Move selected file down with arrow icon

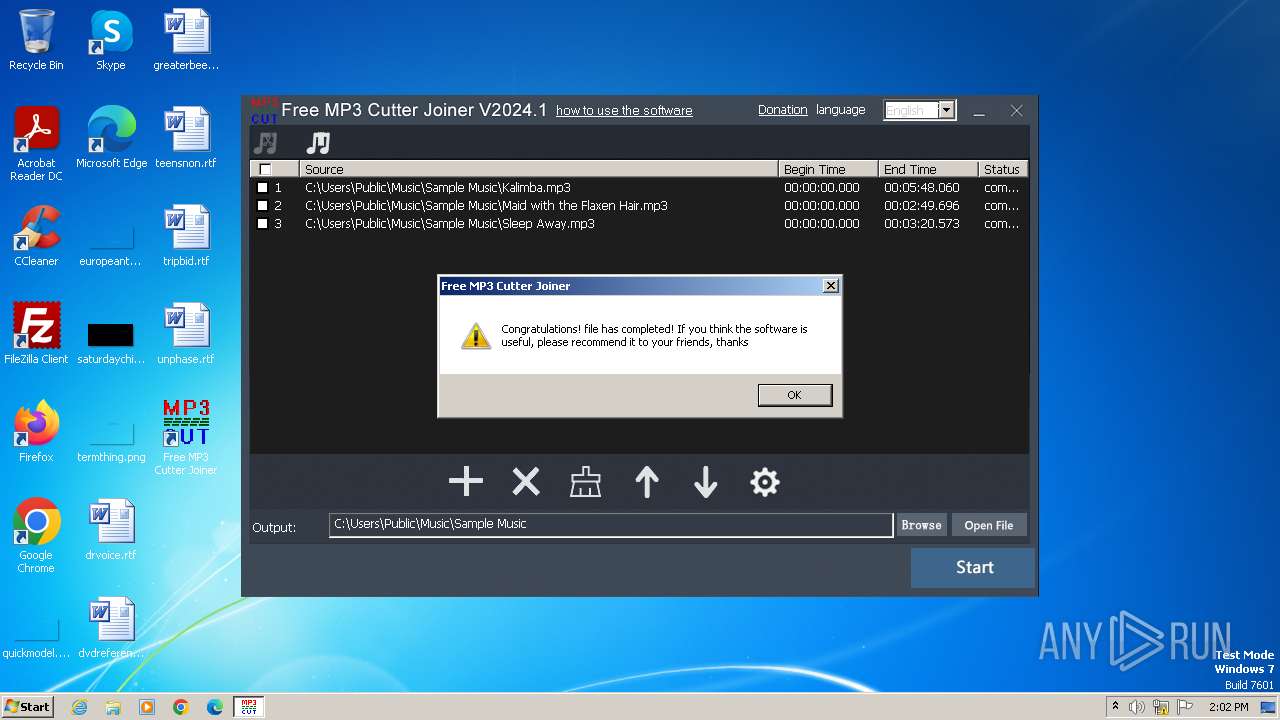pos(706,482)
